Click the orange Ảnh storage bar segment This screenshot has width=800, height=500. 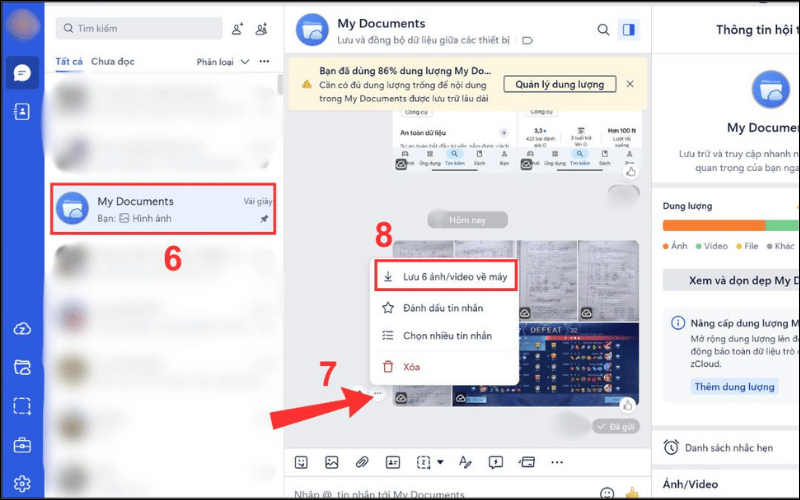714,226
